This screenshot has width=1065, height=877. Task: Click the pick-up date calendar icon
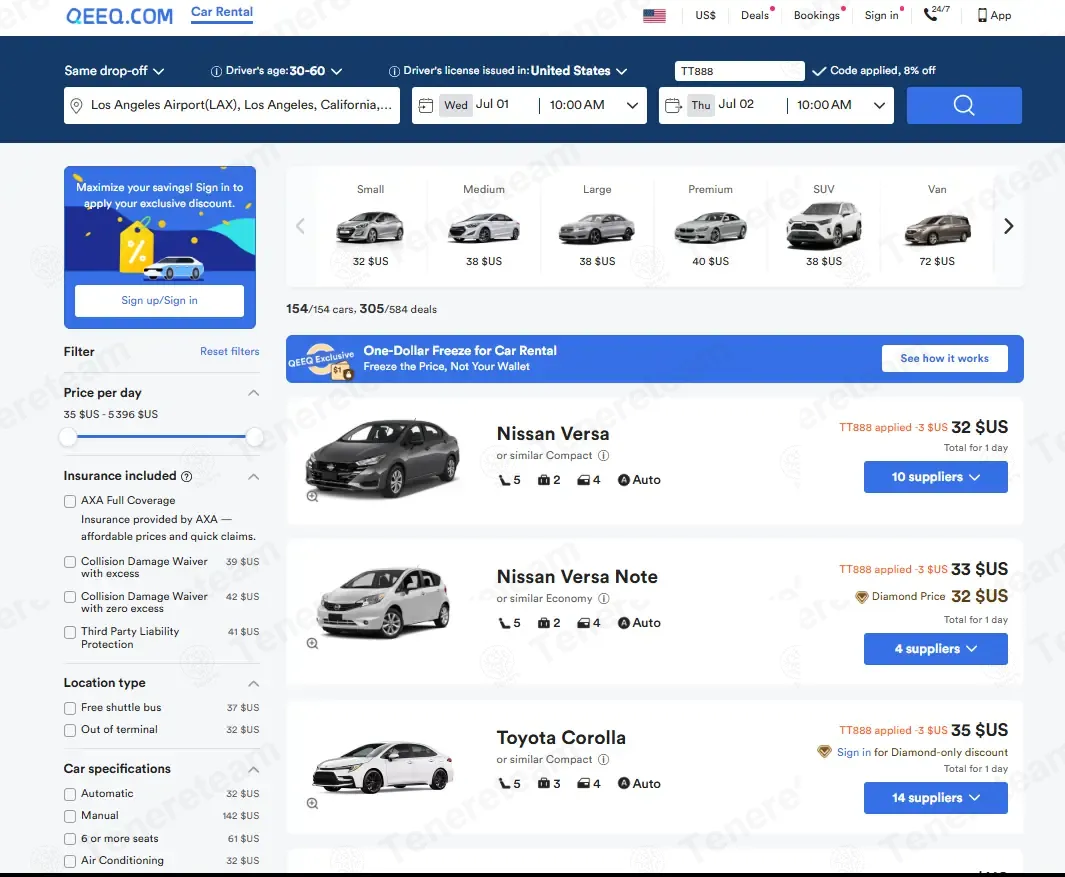pyautogui.click(x=426, y=106)
